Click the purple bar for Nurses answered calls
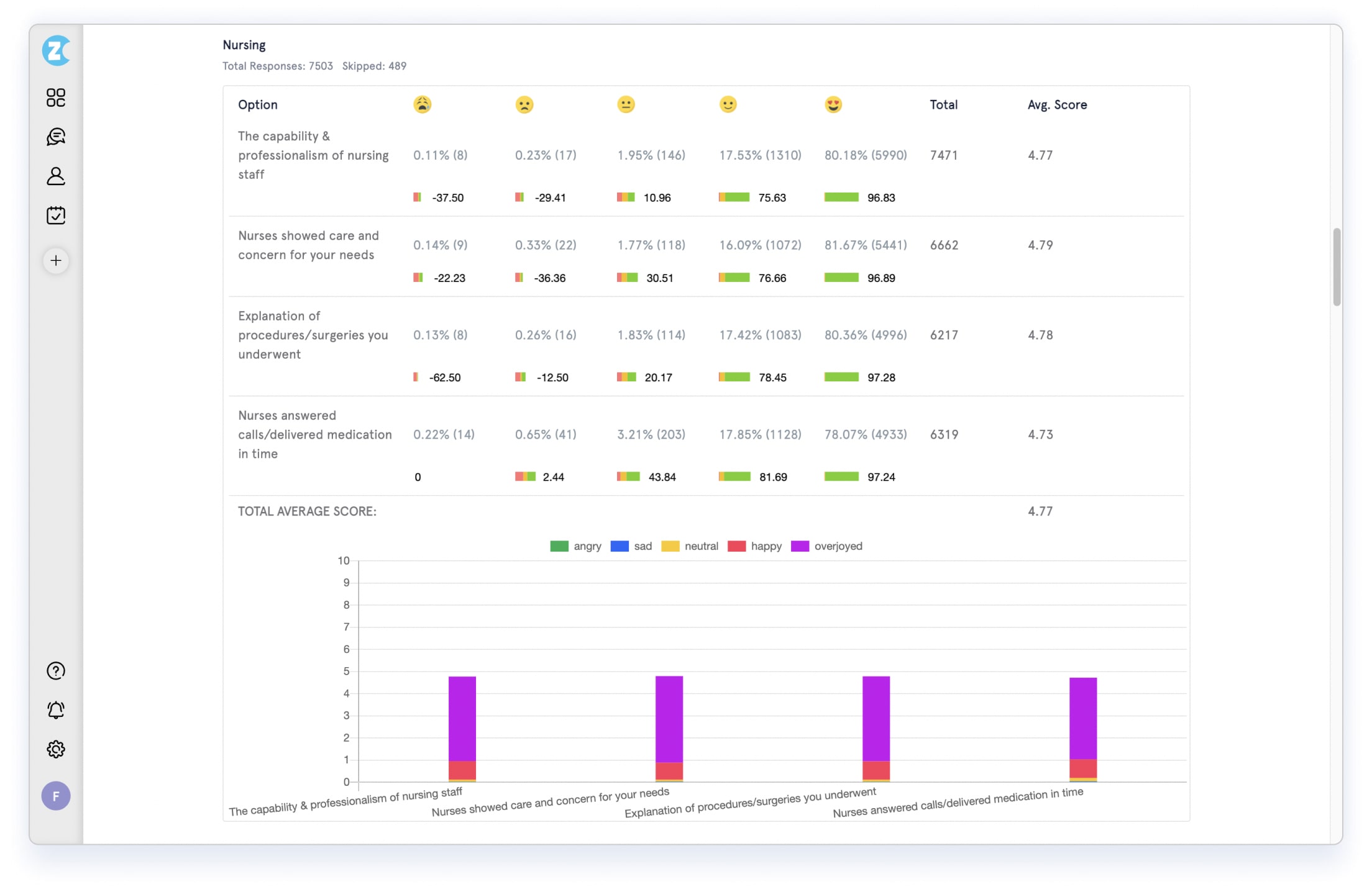 click(x=1083, y=719)
